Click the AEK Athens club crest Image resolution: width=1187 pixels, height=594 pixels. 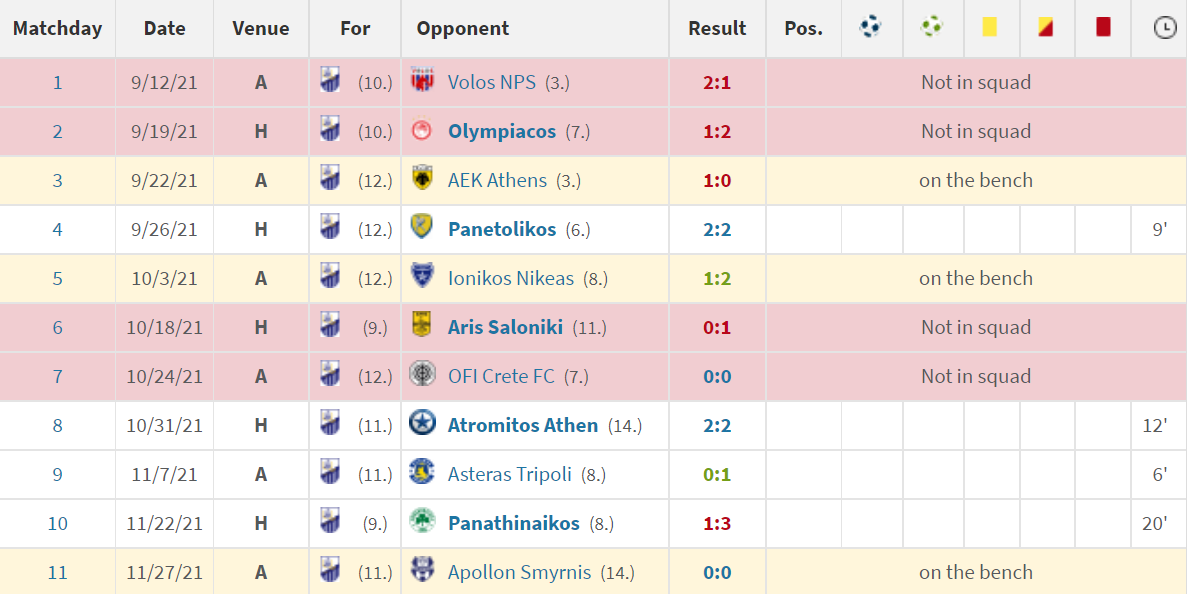(x=422, y=179)
